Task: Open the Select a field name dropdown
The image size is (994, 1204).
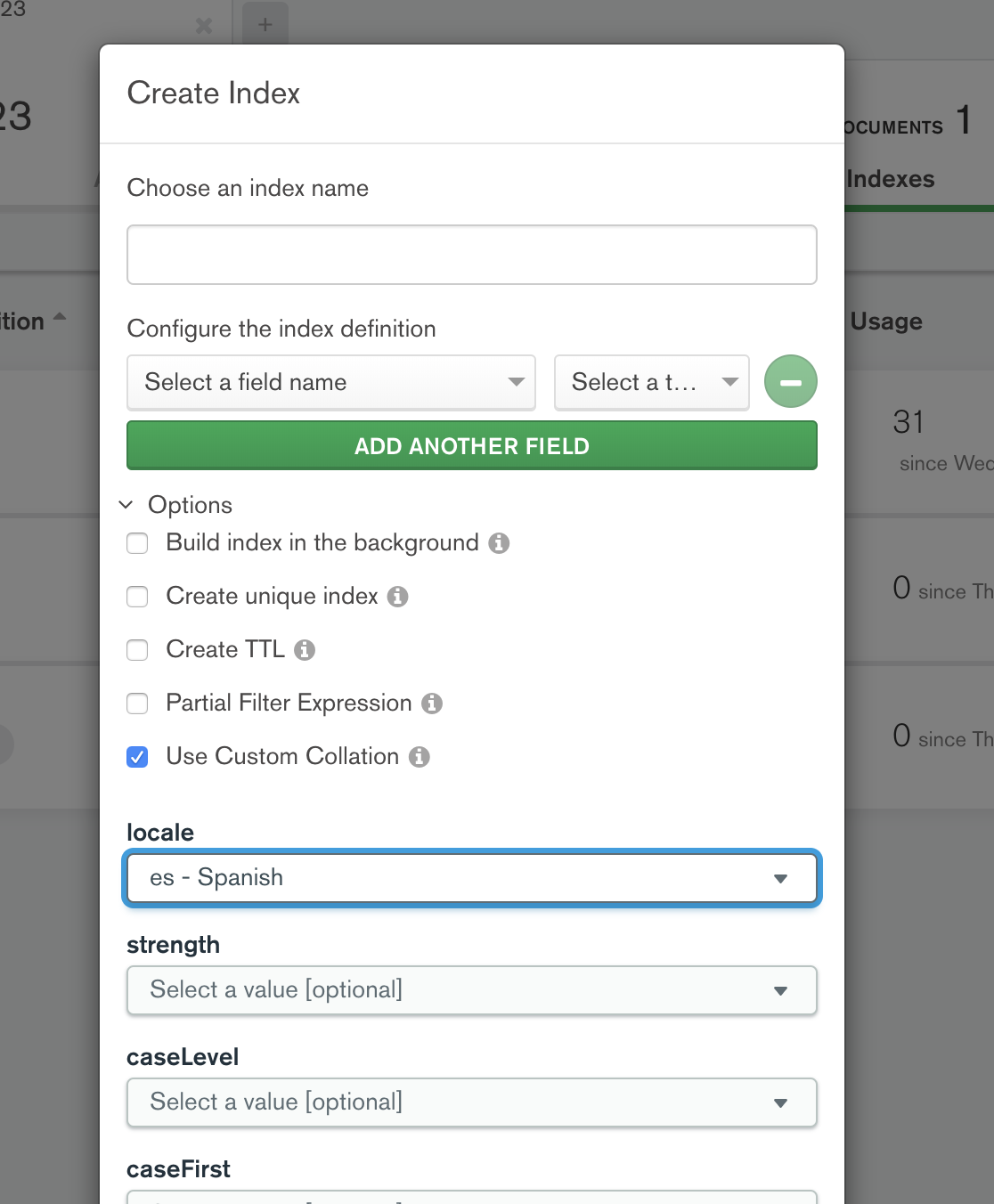Action: tap(331, 383)
